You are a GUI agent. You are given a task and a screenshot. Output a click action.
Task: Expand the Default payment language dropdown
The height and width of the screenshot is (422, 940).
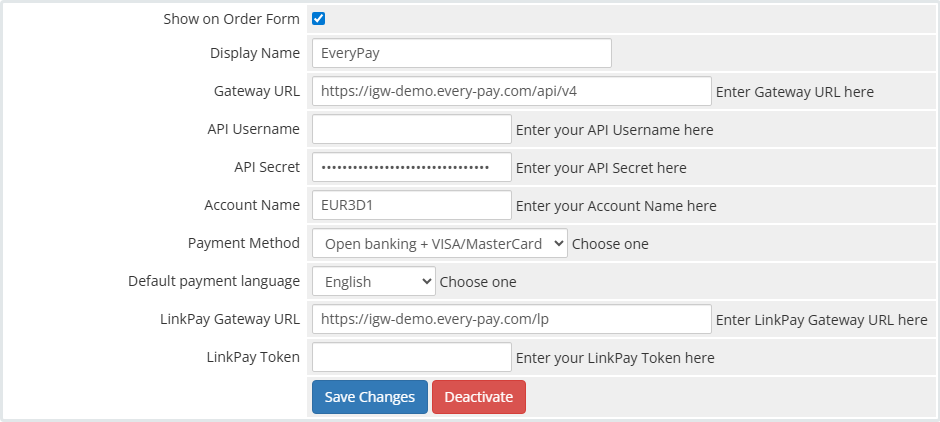[373, 281]
